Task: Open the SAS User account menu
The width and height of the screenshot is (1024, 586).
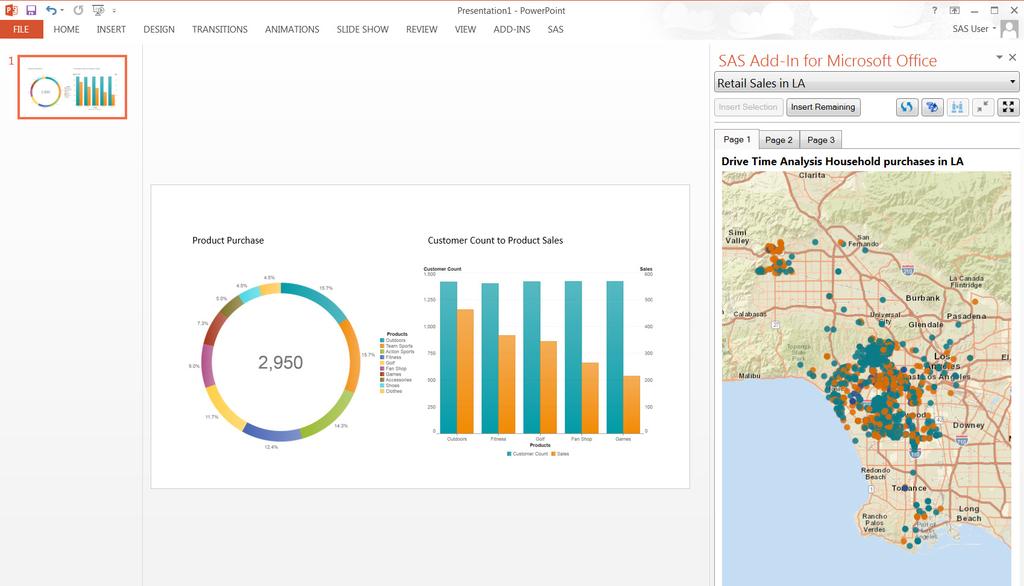Action: pyautogui.click(x=974, y=29)
